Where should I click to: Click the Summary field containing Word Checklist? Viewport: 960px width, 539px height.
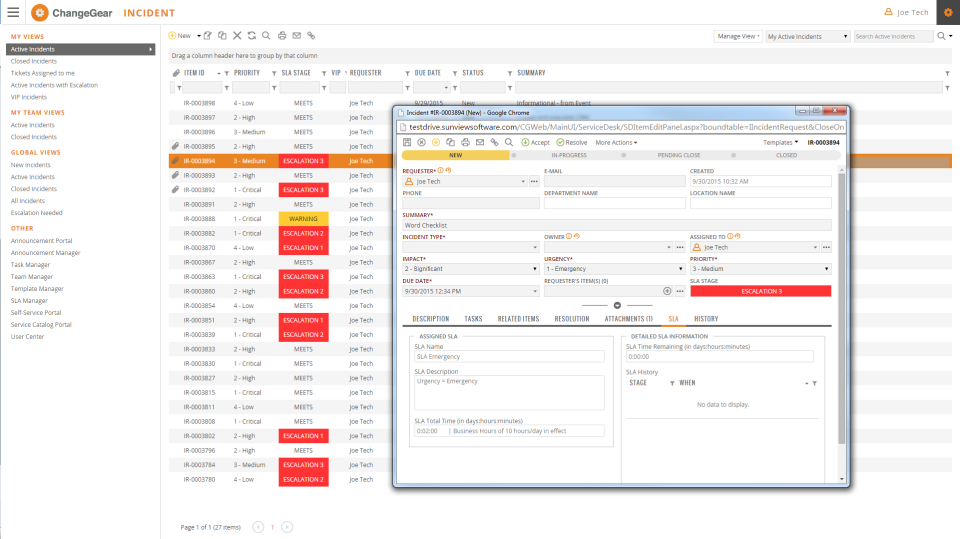coord(617,225)
